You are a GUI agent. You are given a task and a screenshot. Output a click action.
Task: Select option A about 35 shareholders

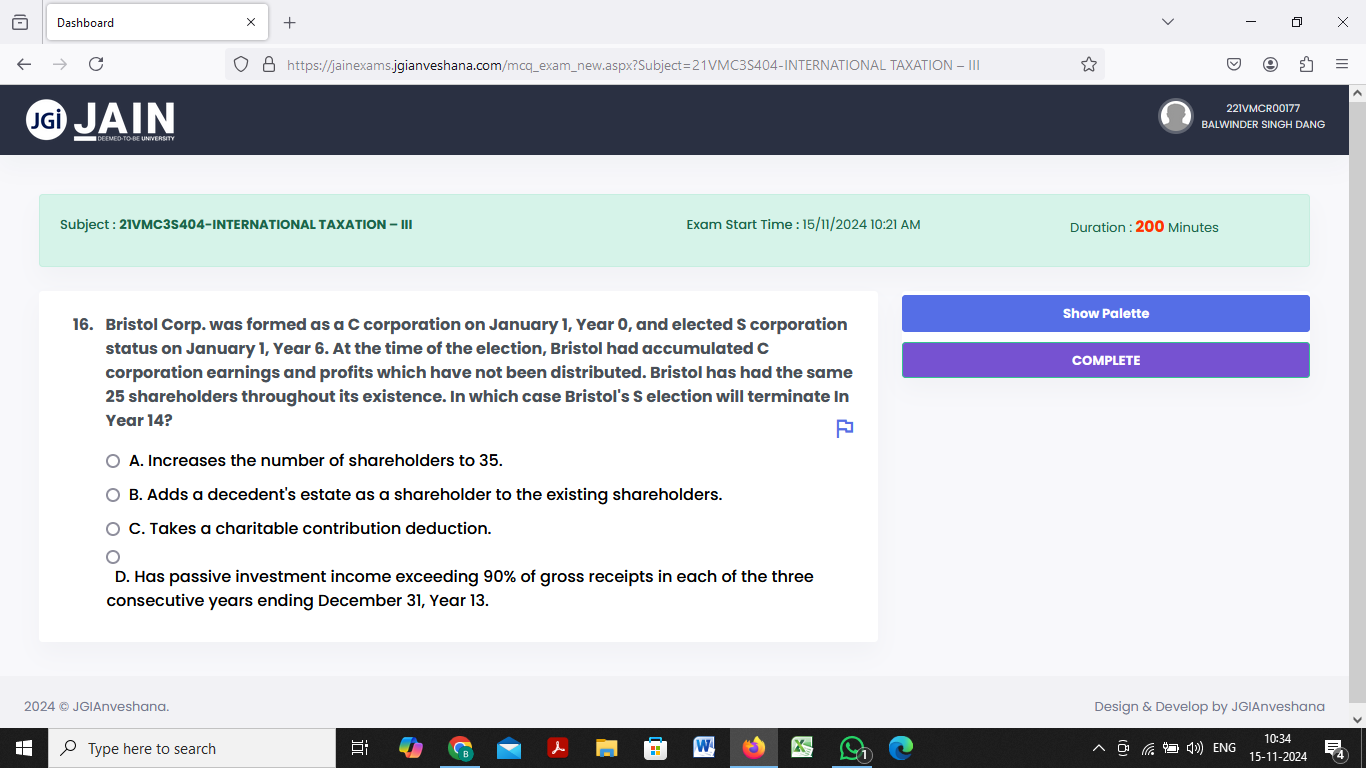112,461
